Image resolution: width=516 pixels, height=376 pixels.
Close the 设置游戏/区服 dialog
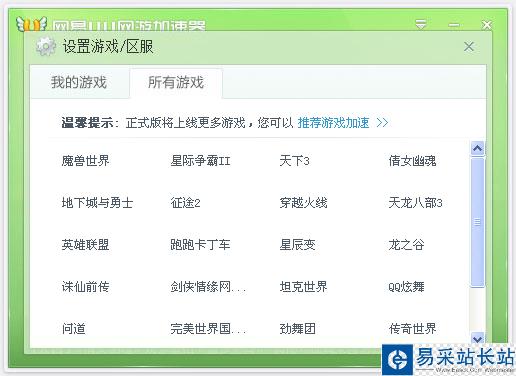[469, 46]
